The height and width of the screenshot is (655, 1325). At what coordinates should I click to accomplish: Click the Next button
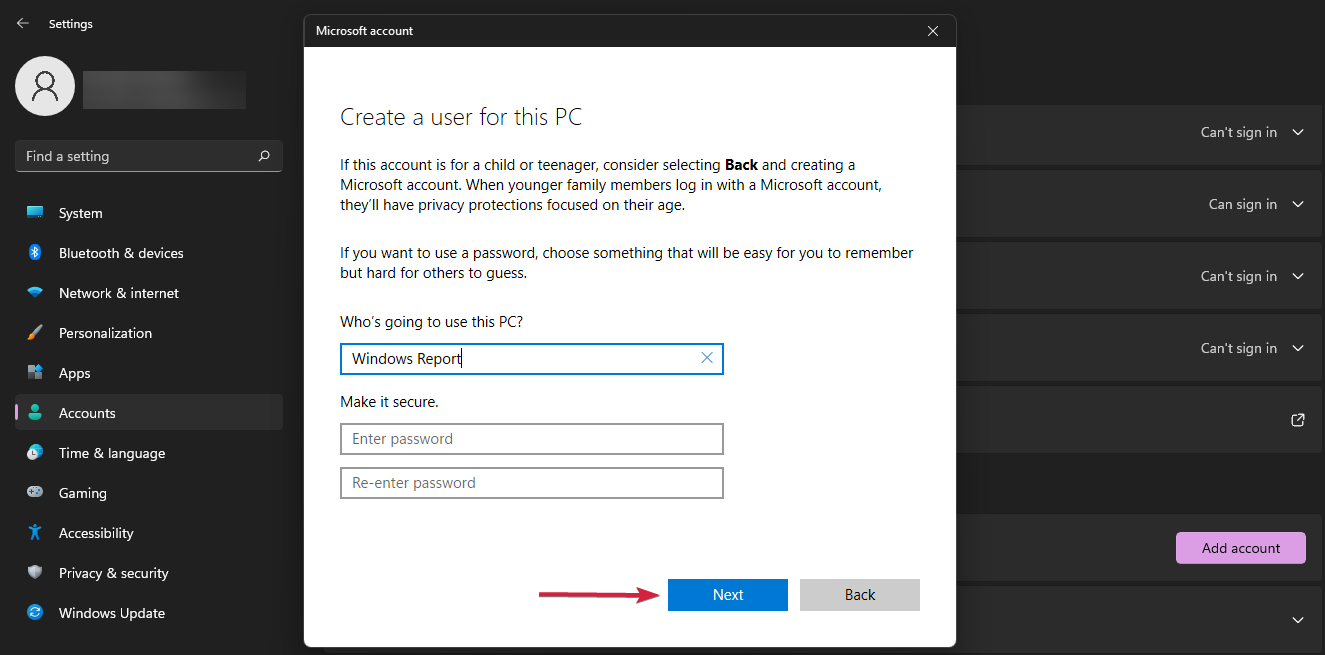pos(728,595)
